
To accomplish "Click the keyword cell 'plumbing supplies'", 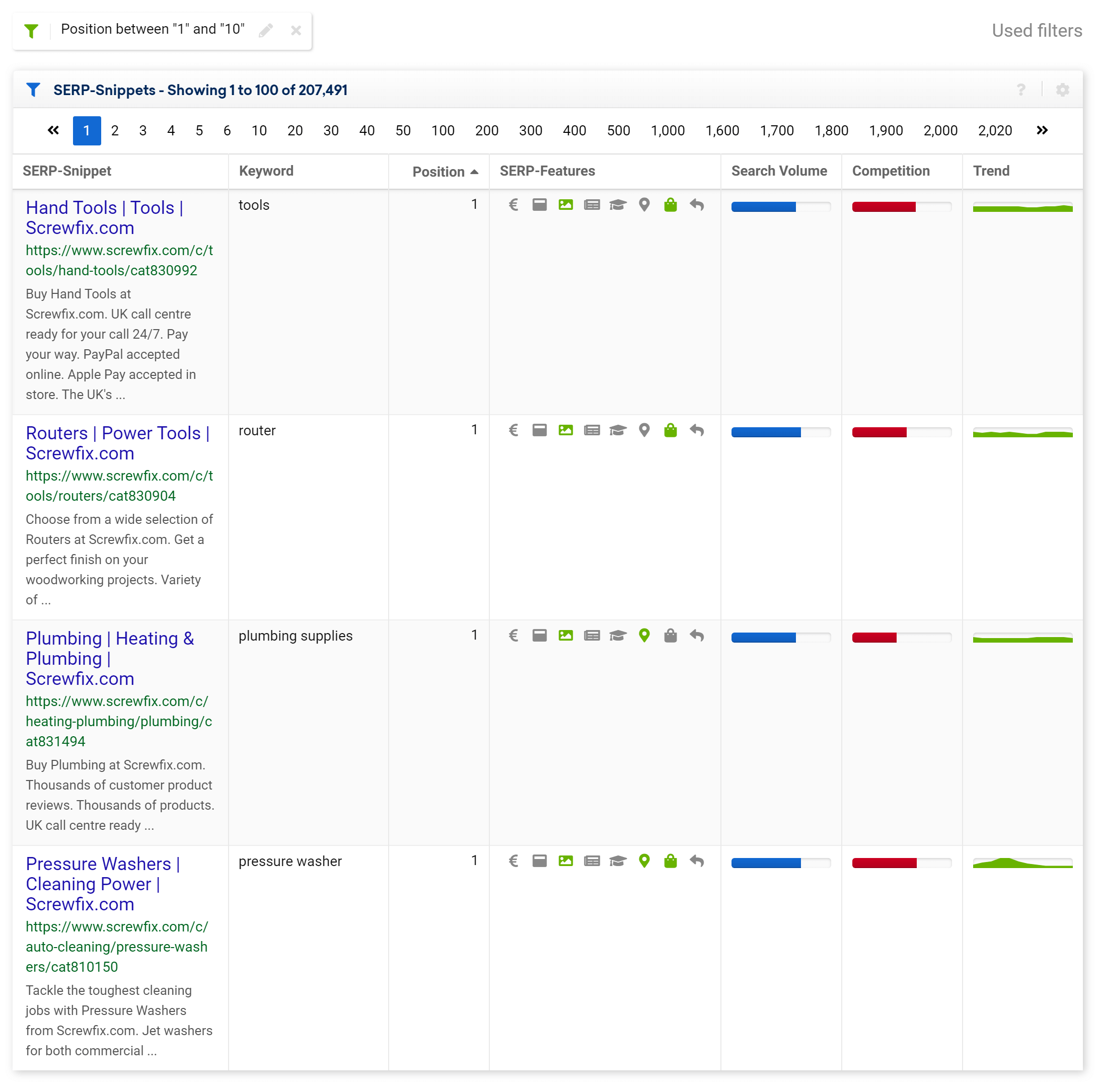I will [x=296, y=636].
